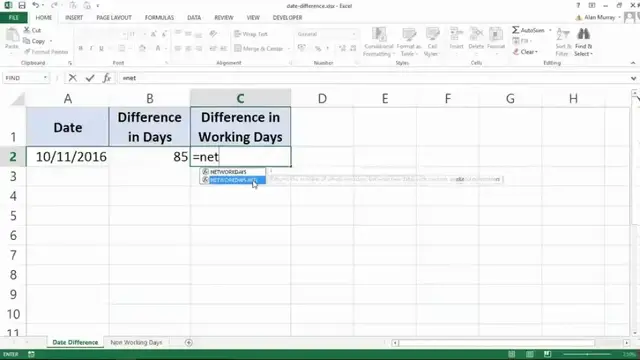Image resolution: width=640 pixels, height=360 pixels.
Task: Open the Undo history dropdown arrow
Action: click(x=43, y=6)
